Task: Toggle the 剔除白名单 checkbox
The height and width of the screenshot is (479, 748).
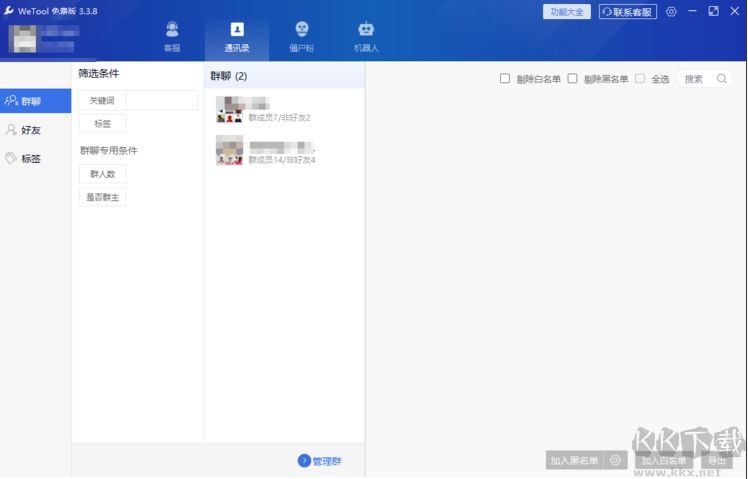Action: pos(505,78)
